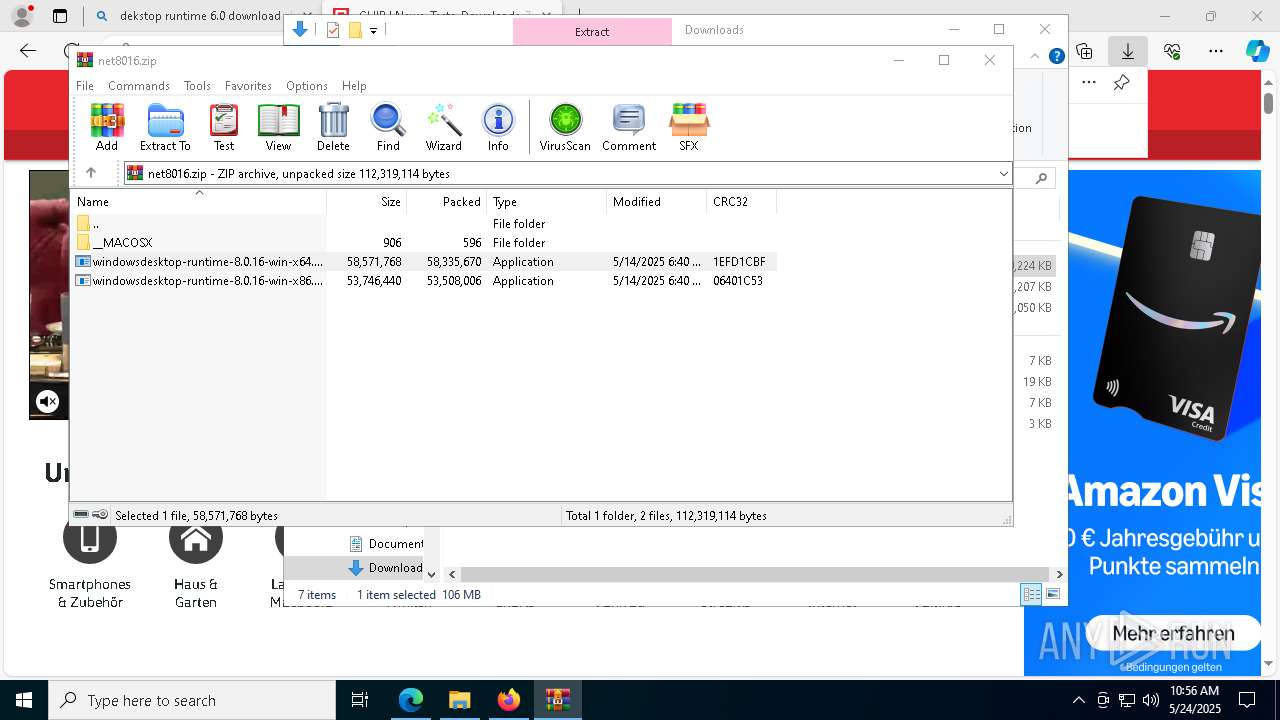Open the Find tool
1280x720 pixels.
(388, 127)
